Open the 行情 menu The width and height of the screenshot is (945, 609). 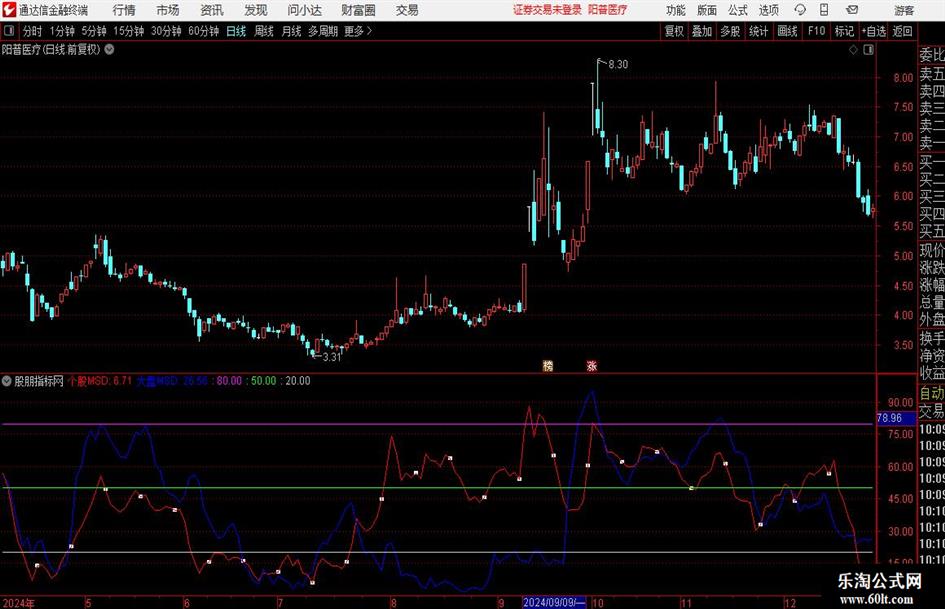coord(124,10)
